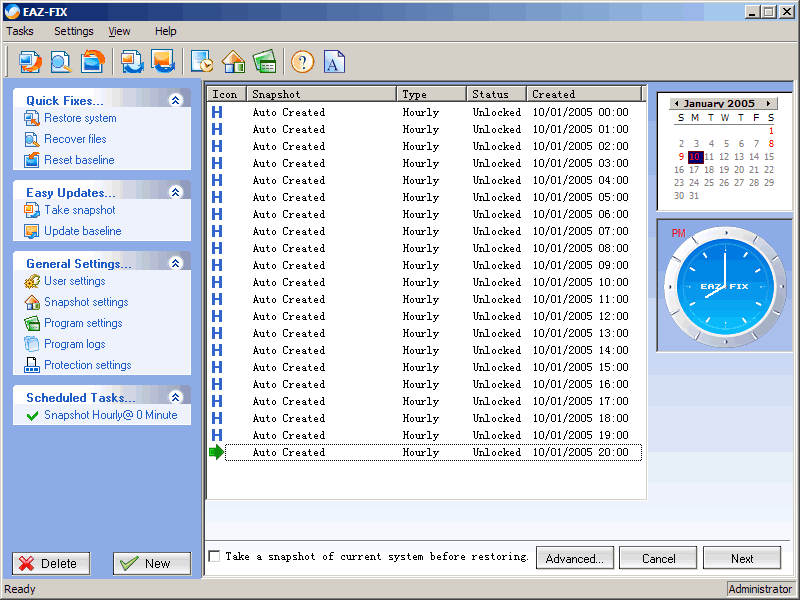Viewport: 800px width, 600px height.
Task: Open the Restore system link
Action: coord(80,118)
